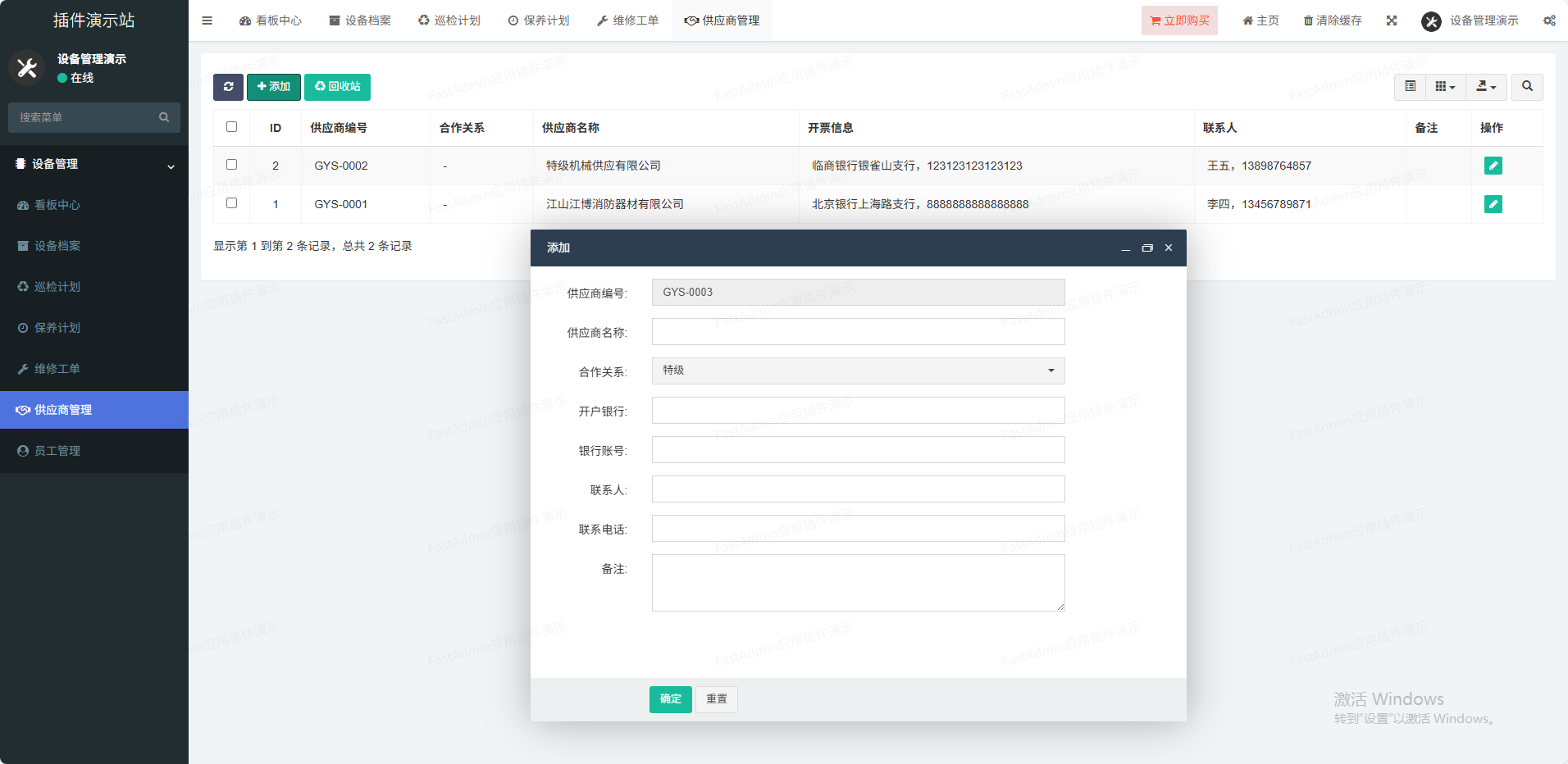
Task: Open 员工管理 in the sidebar menu
Action: point(57,451)
